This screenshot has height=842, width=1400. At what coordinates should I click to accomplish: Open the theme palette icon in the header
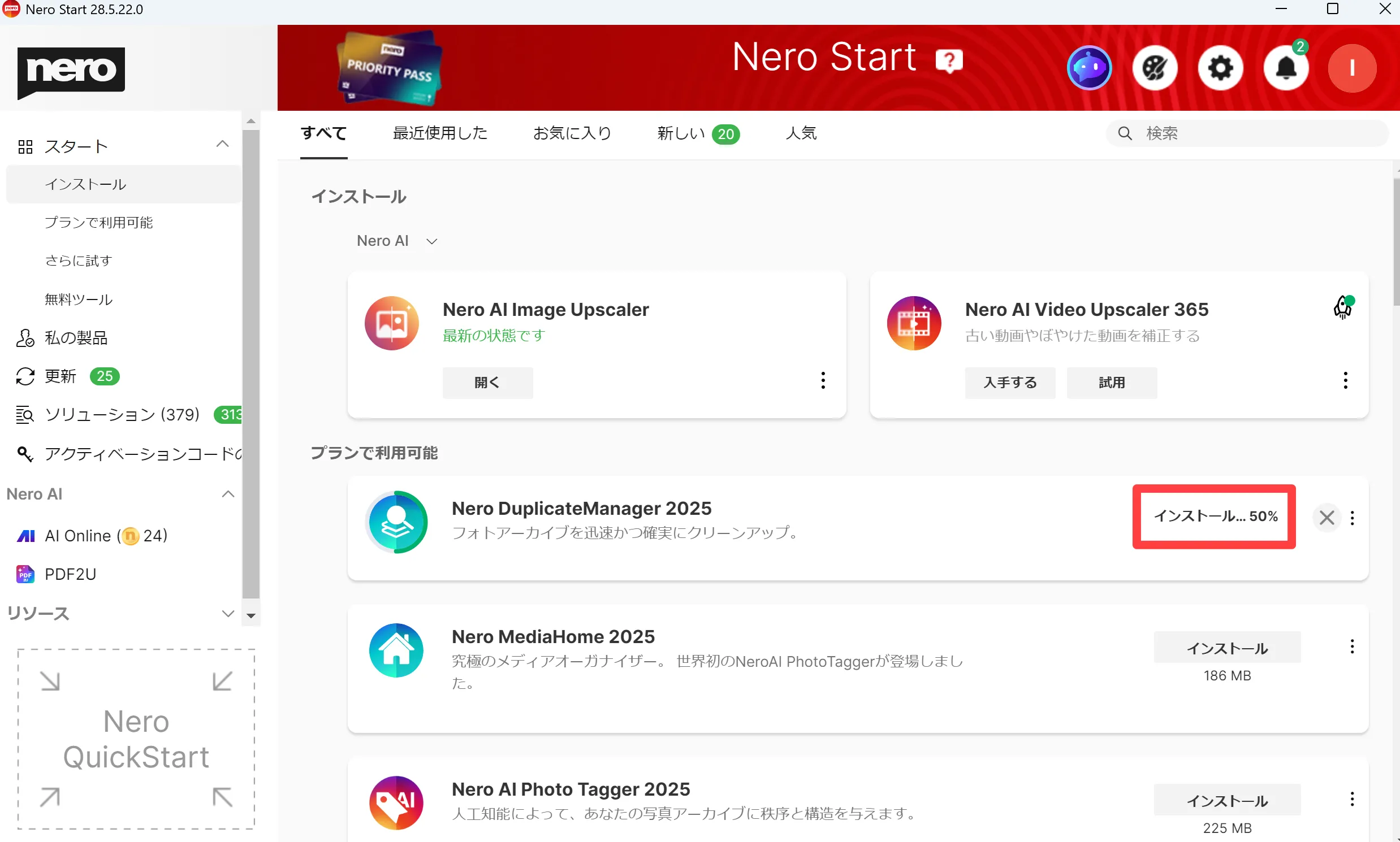point(1155,67)
